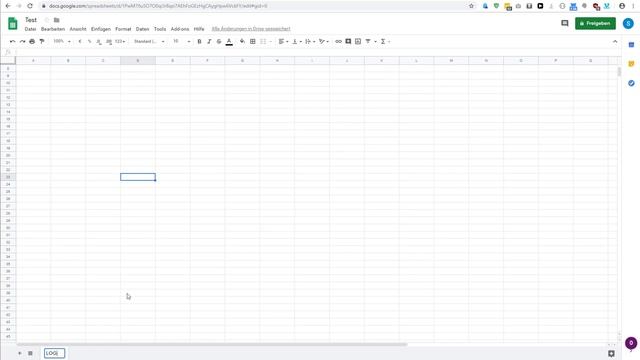
Task: Open the Datei menu
Action: [30, 29]
